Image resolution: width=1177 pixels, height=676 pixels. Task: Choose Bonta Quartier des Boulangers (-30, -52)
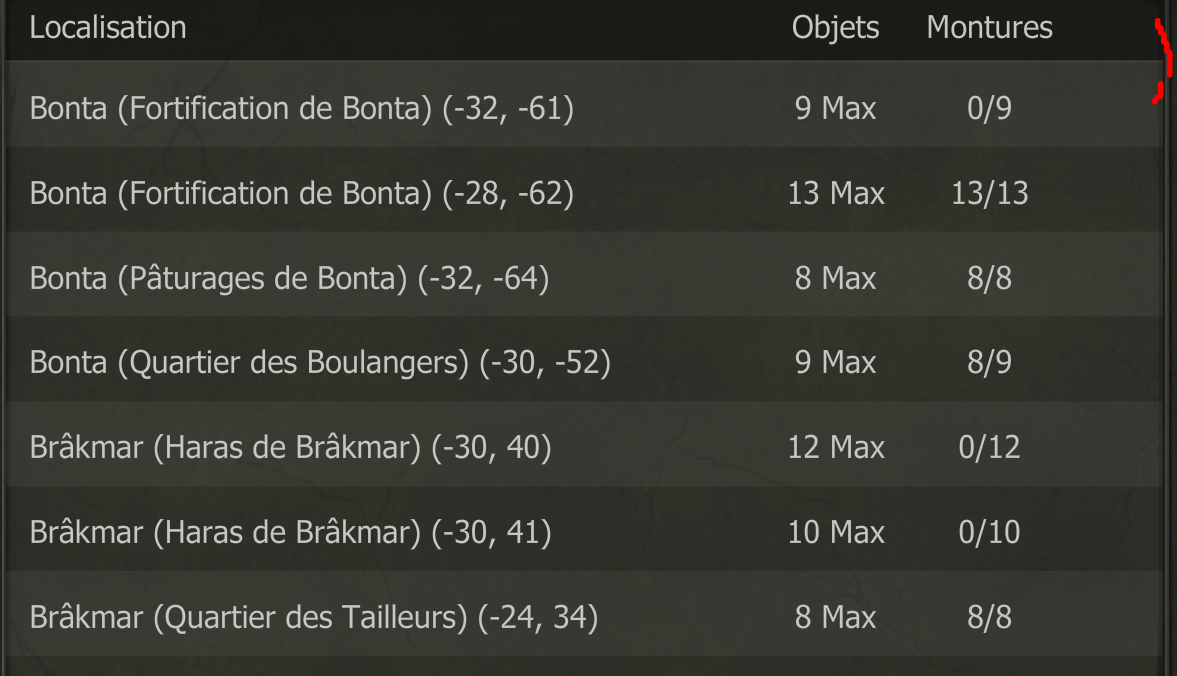pyautogui.click(x=585, y=359)
